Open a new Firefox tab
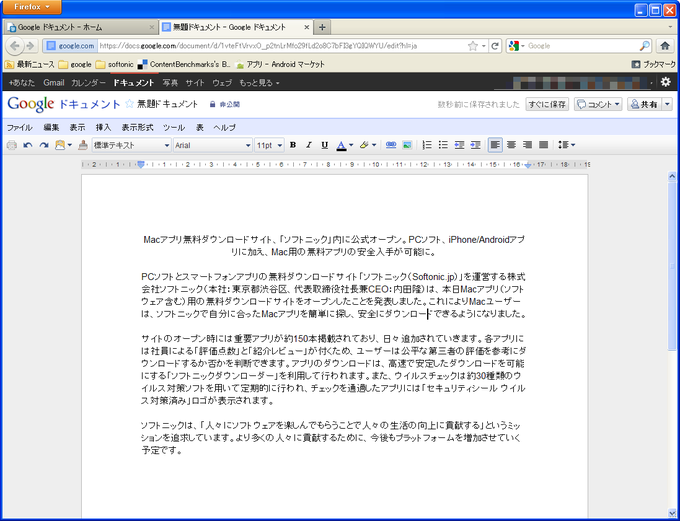 322,27
